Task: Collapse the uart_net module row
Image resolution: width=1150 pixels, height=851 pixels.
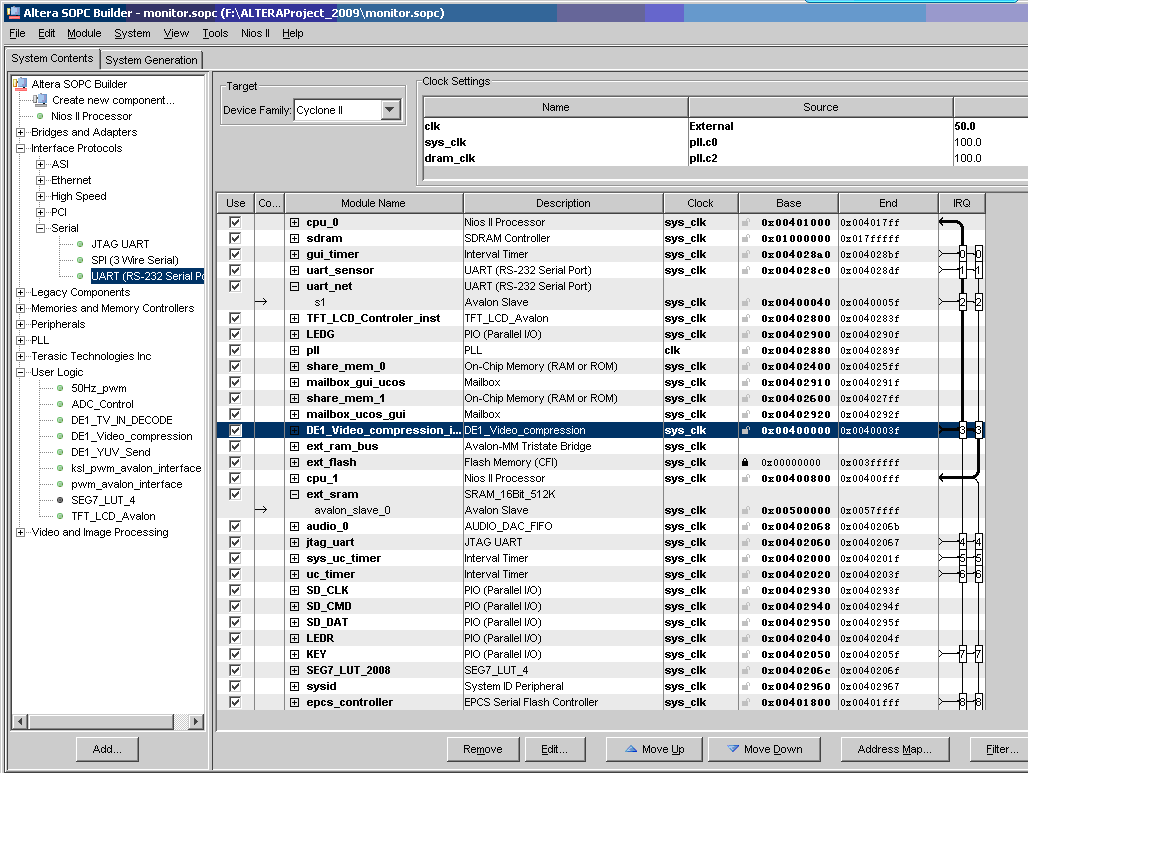Action: point(294,286)
